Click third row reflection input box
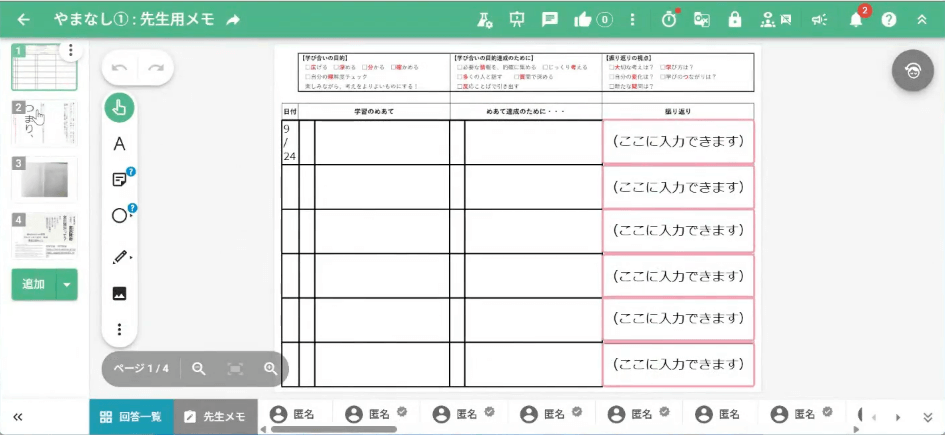Viewport: 945px width, 435px height. [x=678, y=231]
